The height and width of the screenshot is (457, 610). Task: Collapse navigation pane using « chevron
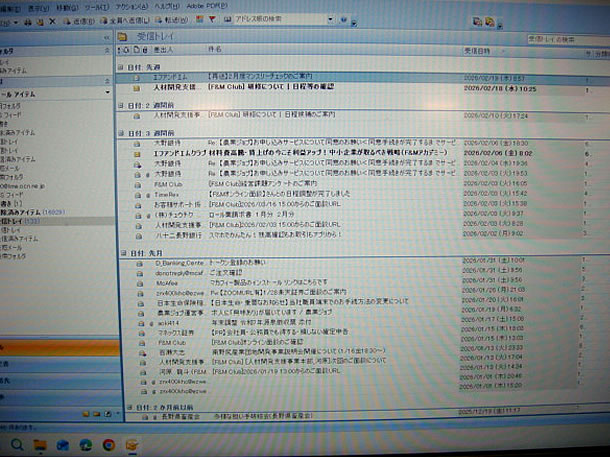106,37
